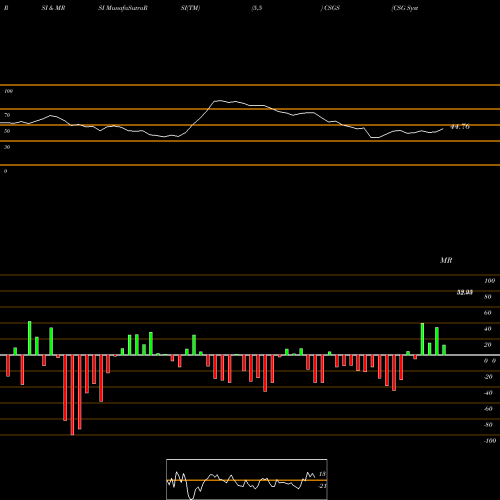Click the MR axis label -80

(x=488, y=425)
